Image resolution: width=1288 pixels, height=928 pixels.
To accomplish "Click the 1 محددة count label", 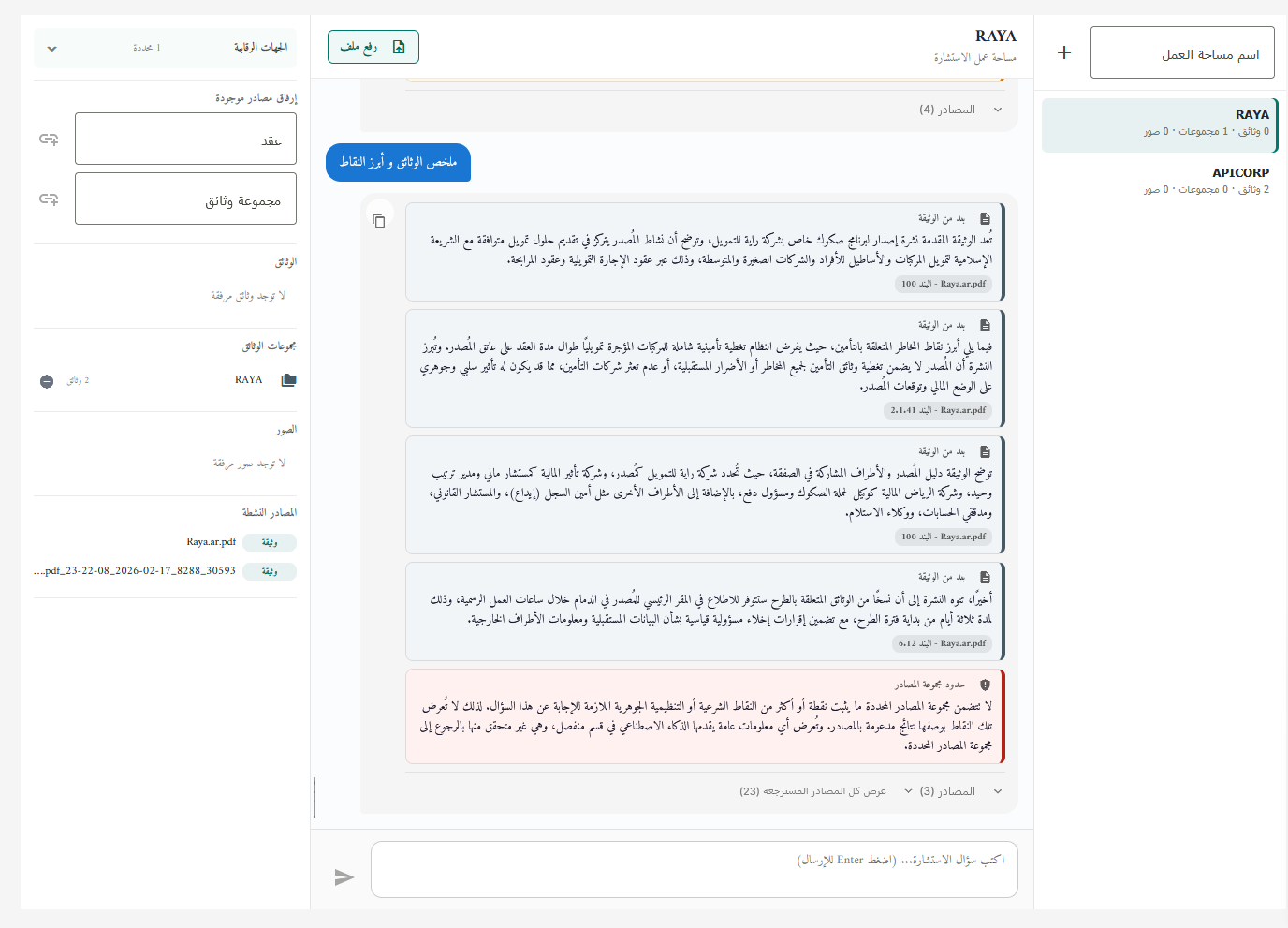I will coord(147,48).
